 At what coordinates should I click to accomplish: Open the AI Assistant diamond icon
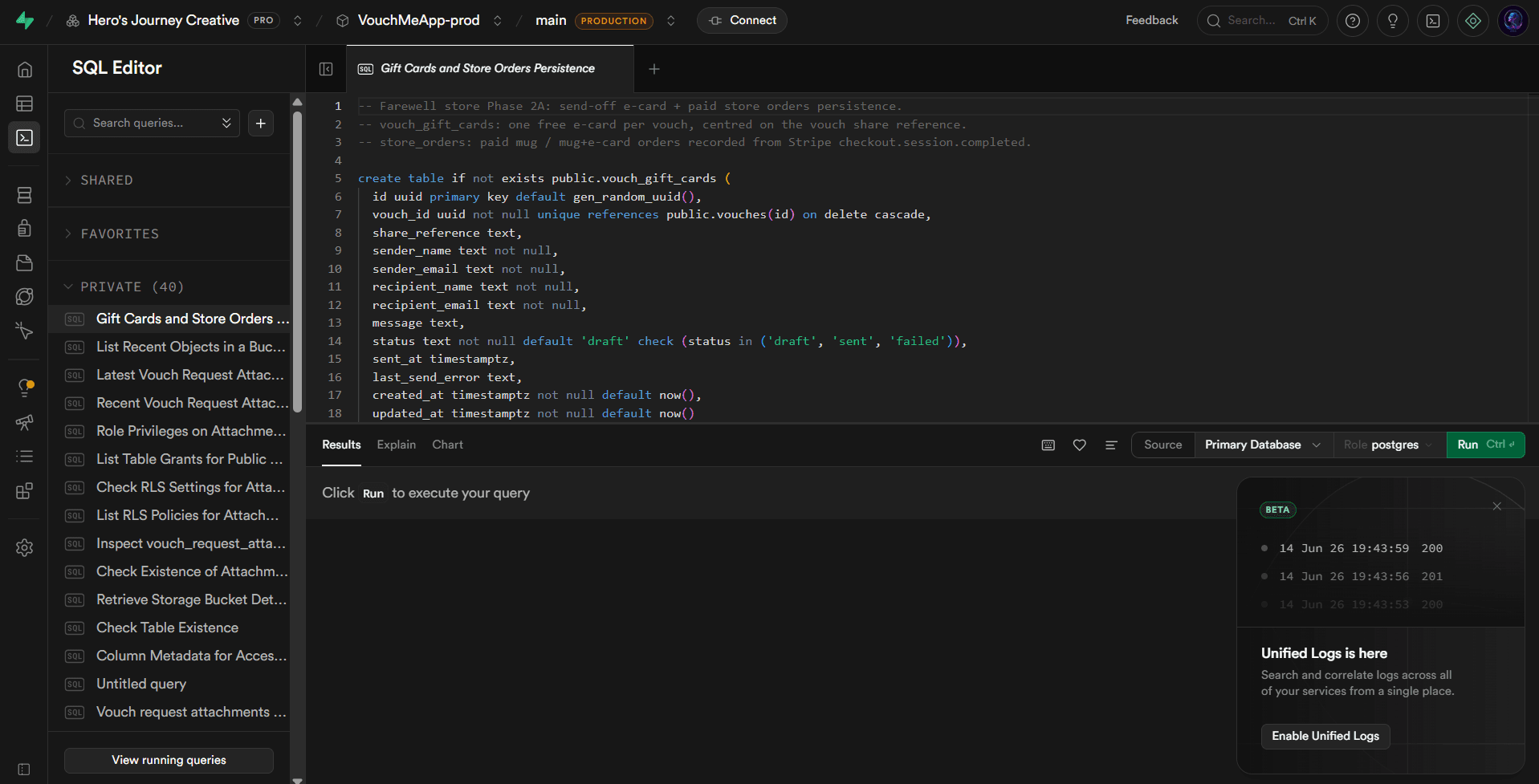tap(1473, 21)
